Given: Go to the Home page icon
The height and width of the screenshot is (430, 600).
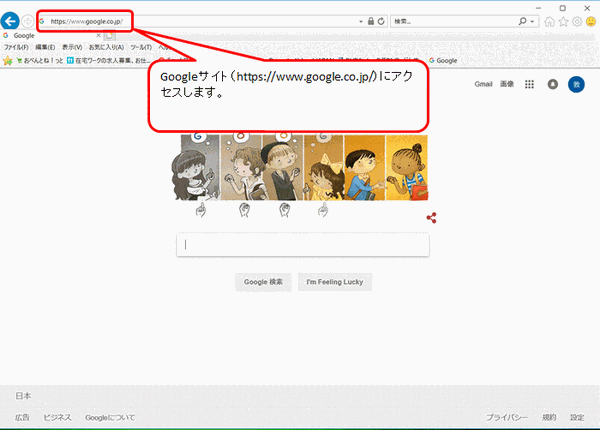Looking at the screenshot, I should coord(549,22).
